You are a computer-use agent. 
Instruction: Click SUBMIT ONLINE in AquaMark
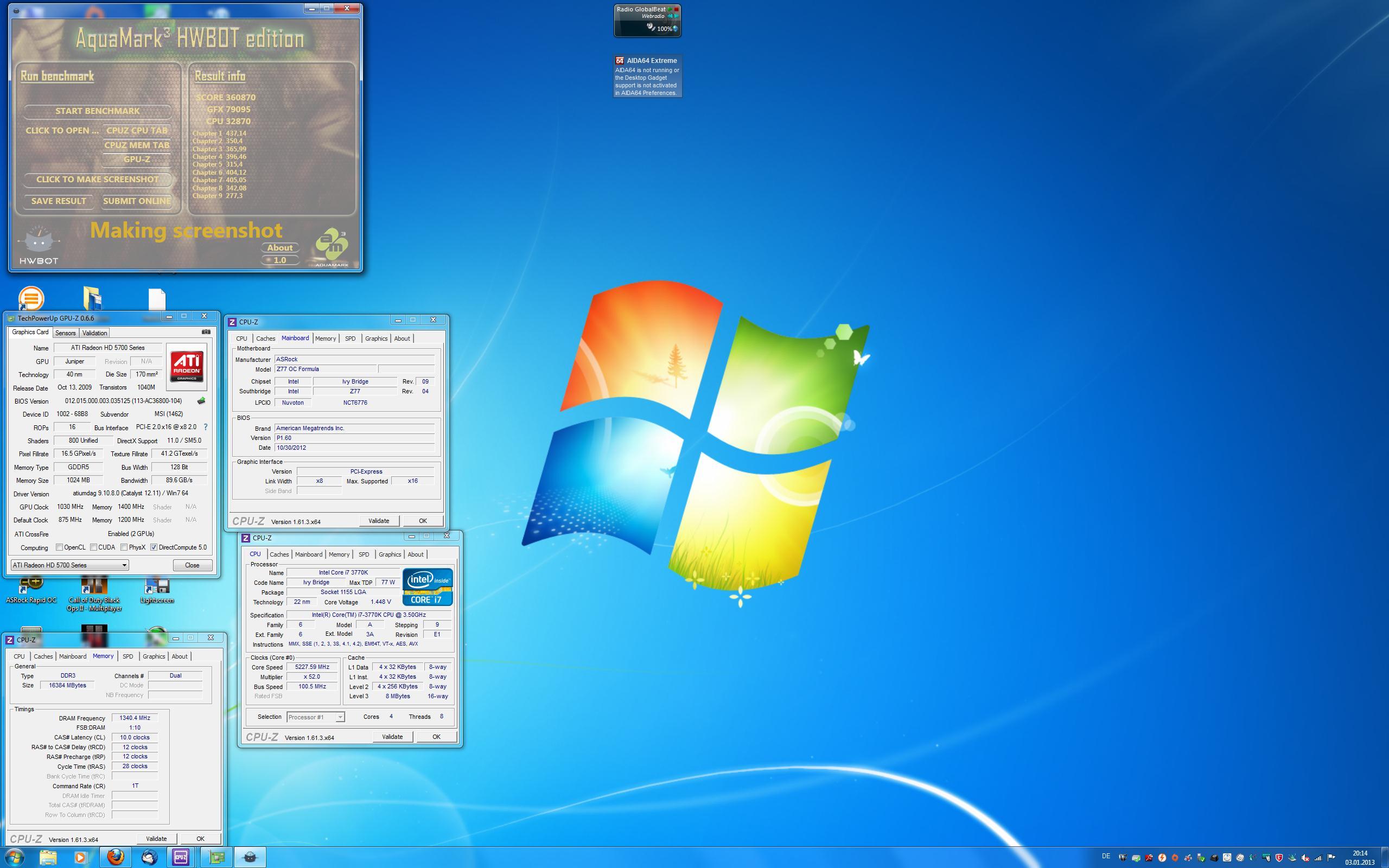click(x=137, y=201)
